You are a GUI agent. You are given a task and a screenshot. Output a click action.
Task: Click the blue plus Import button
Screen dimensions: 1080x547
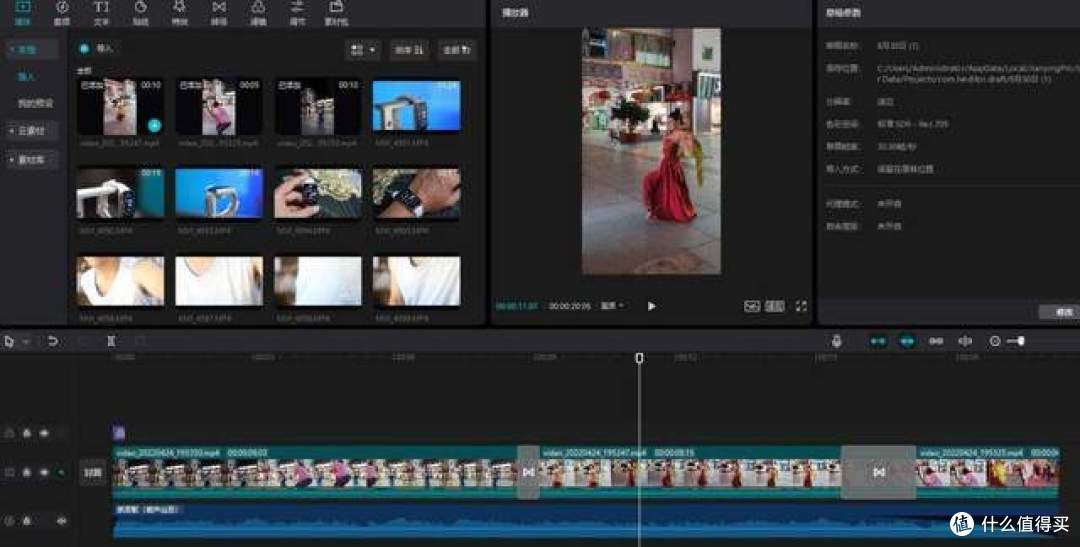coord(84,48)
